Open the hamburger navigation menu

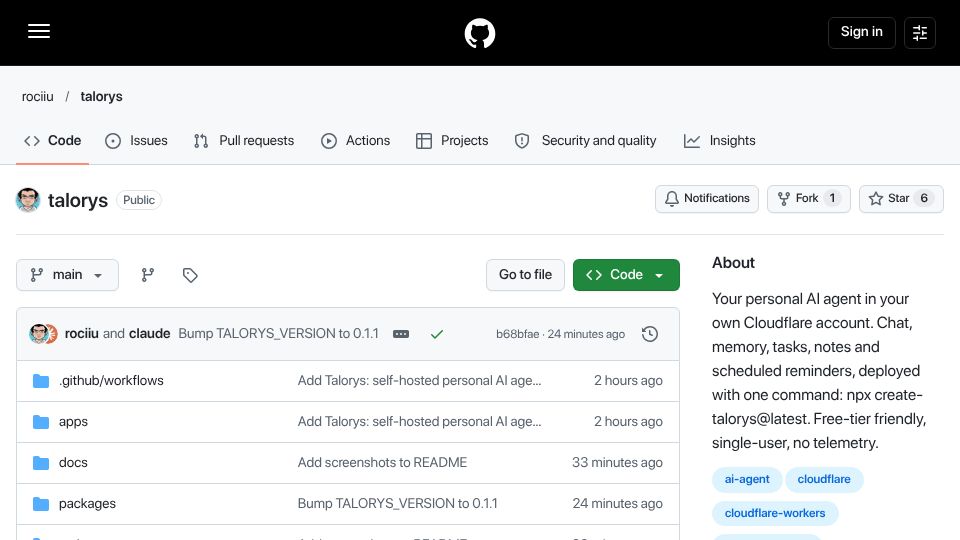[39, 32]
